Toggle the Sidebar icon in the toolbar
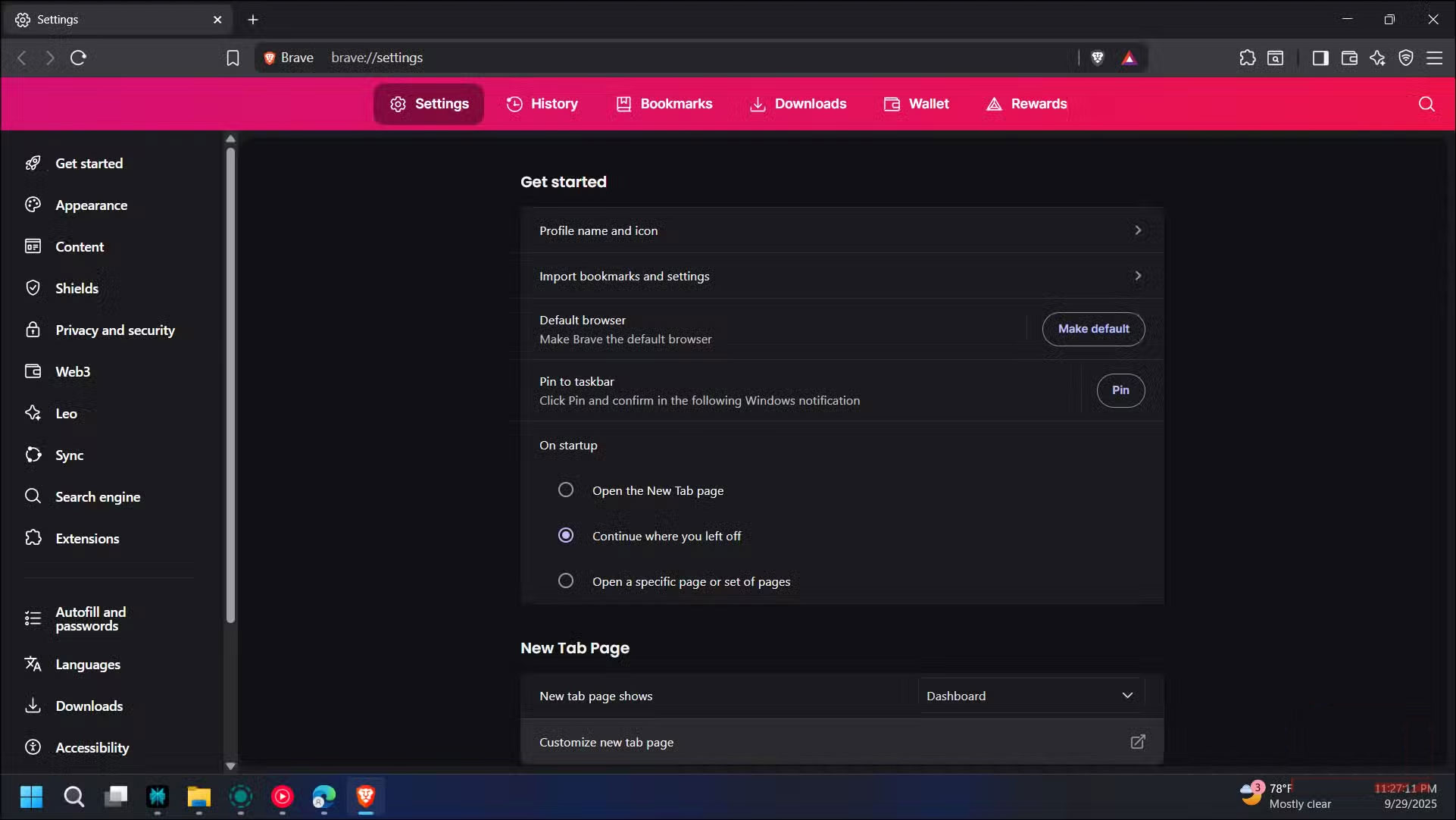The height and width of the screenshot is (820, 1456). pyautogui.click(x=1320, y=58)
